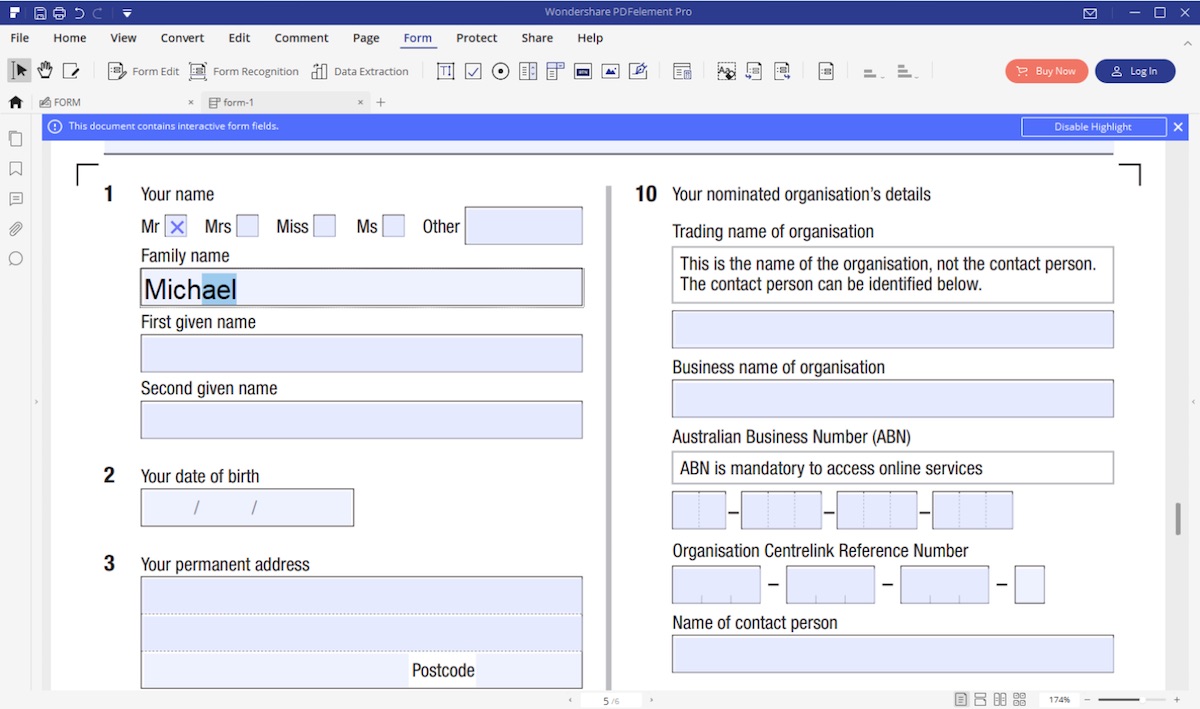Open the Bookmarks panel
This screenshot has height=709, width=1200.
point(15,168)
